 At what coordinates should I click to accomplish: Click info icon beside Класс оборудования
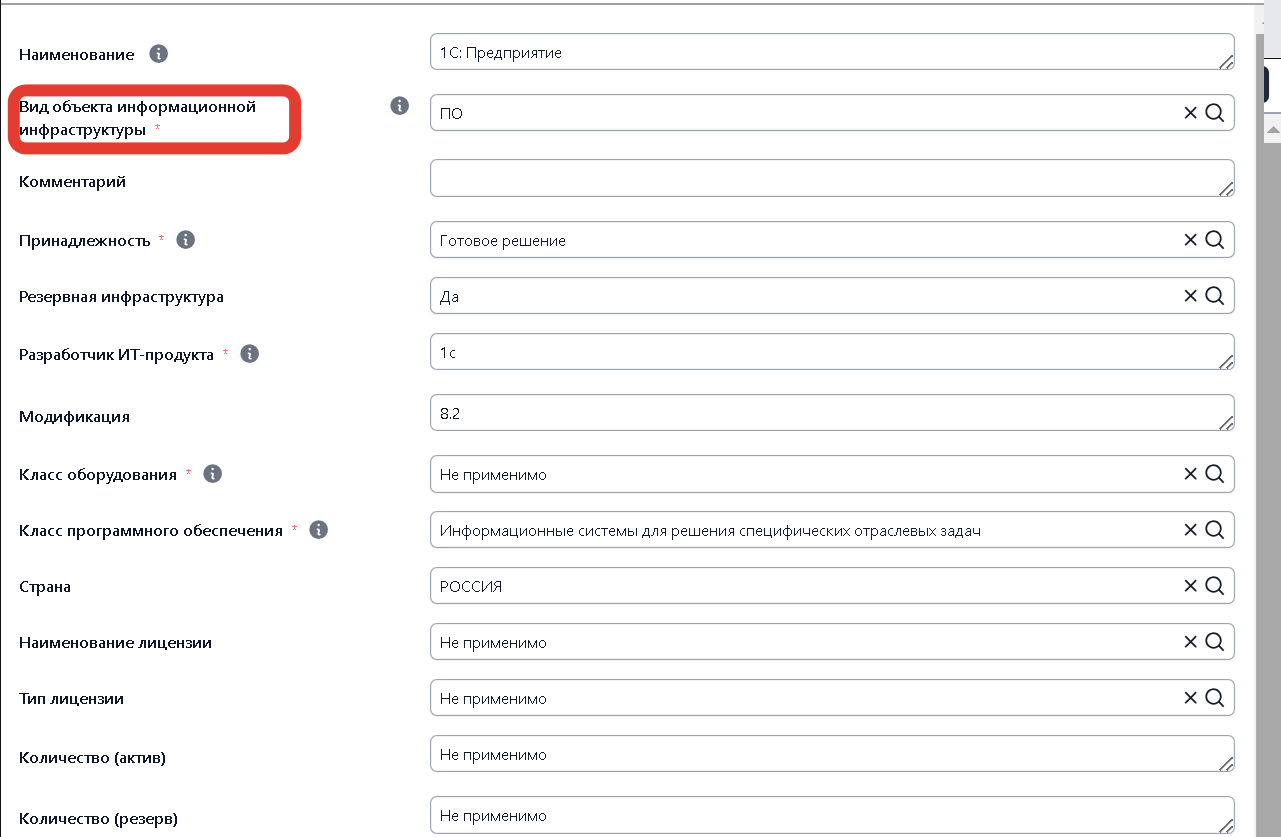click(212, 474)
